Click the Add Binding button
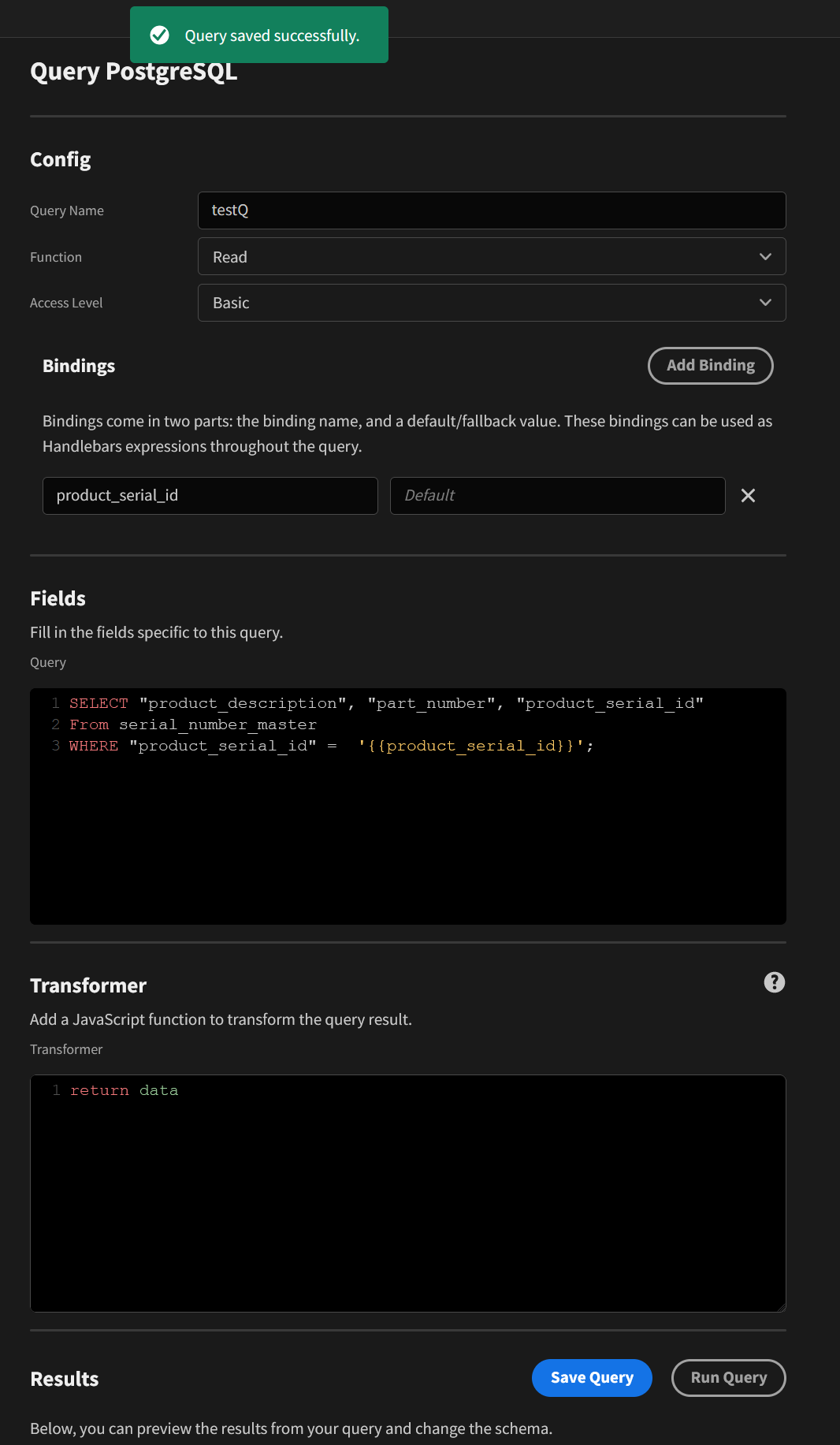Viewport: 840px width, 1445px height. point(710,366)
